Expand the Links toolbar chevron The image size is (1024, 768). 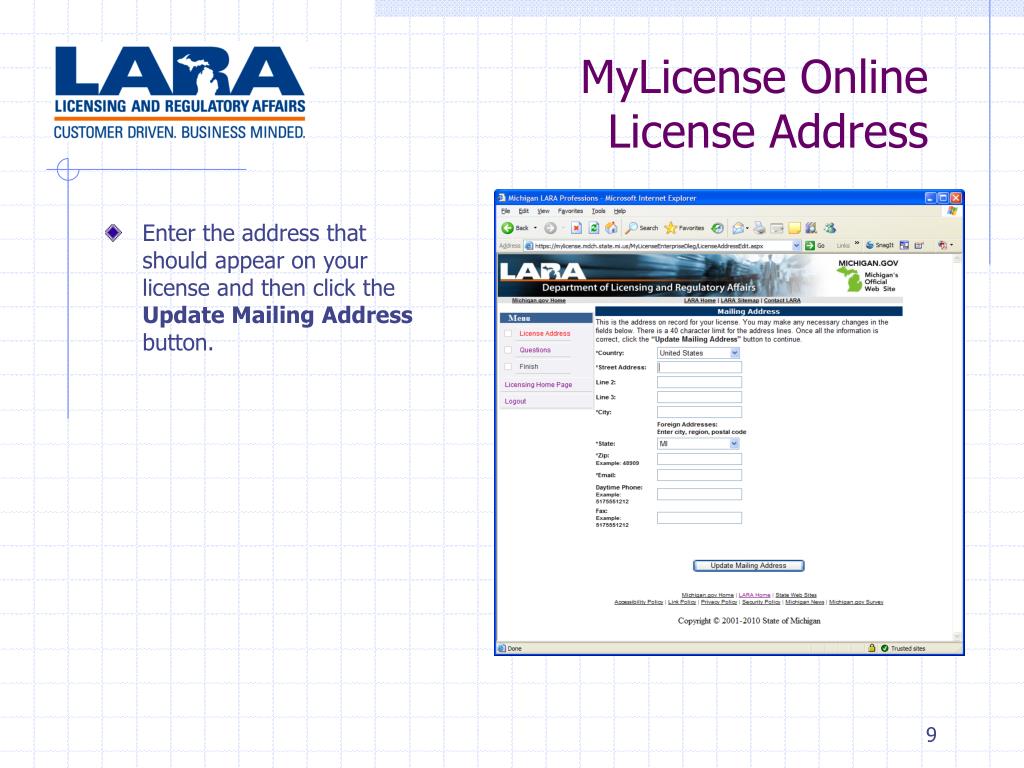point(857,245)
